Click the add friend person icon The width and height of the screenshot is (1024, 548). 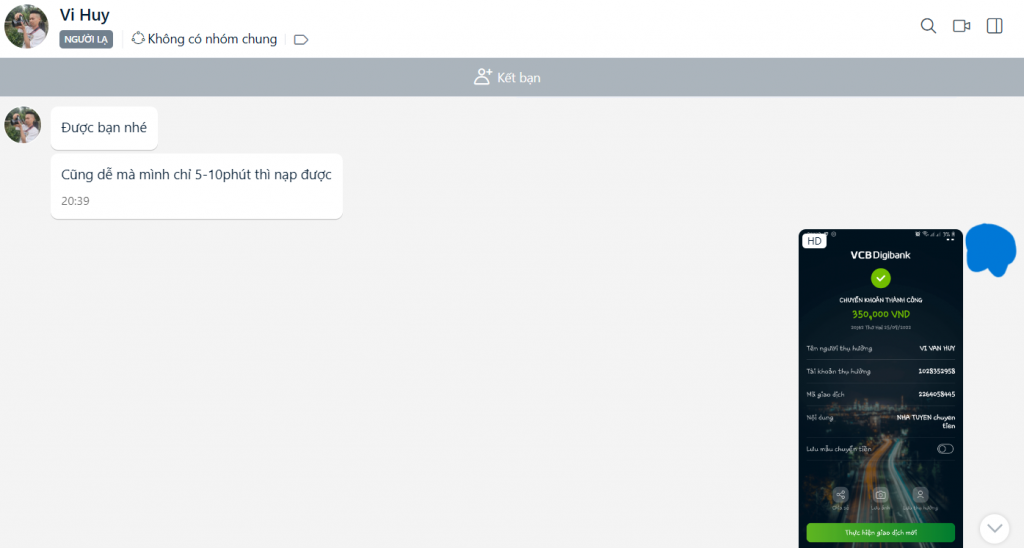tap(483, 77)
